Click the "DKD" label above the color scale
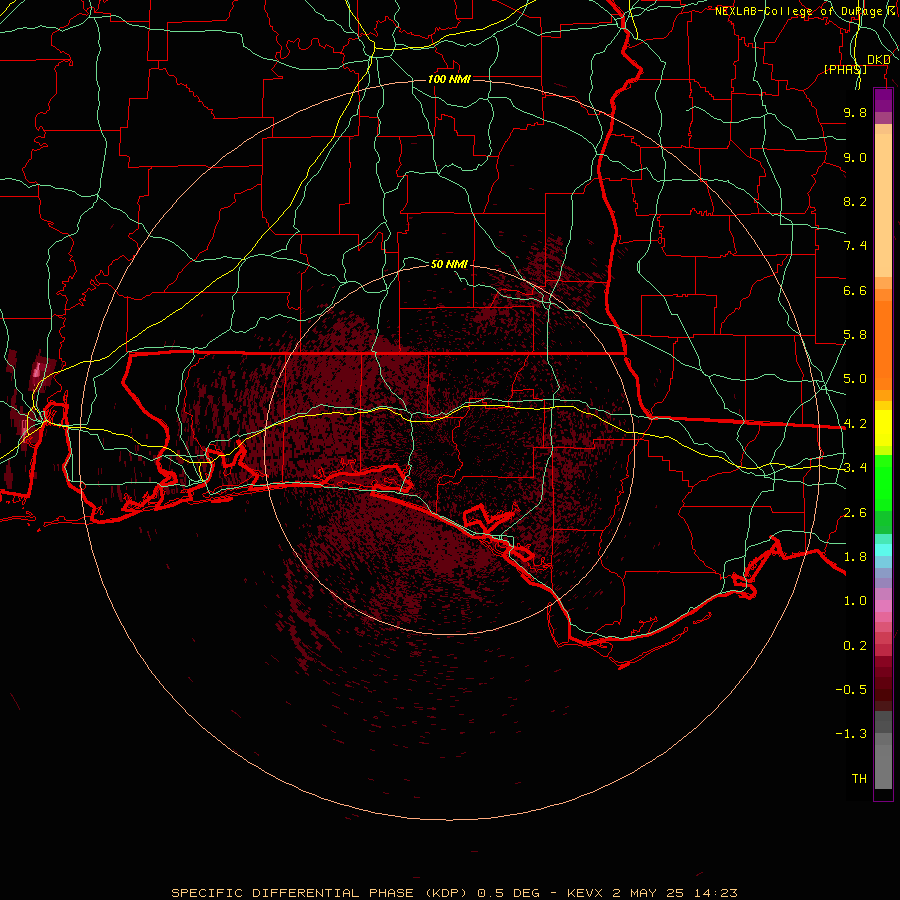Viewport: 900px width, 900px height. coord(878,60)
